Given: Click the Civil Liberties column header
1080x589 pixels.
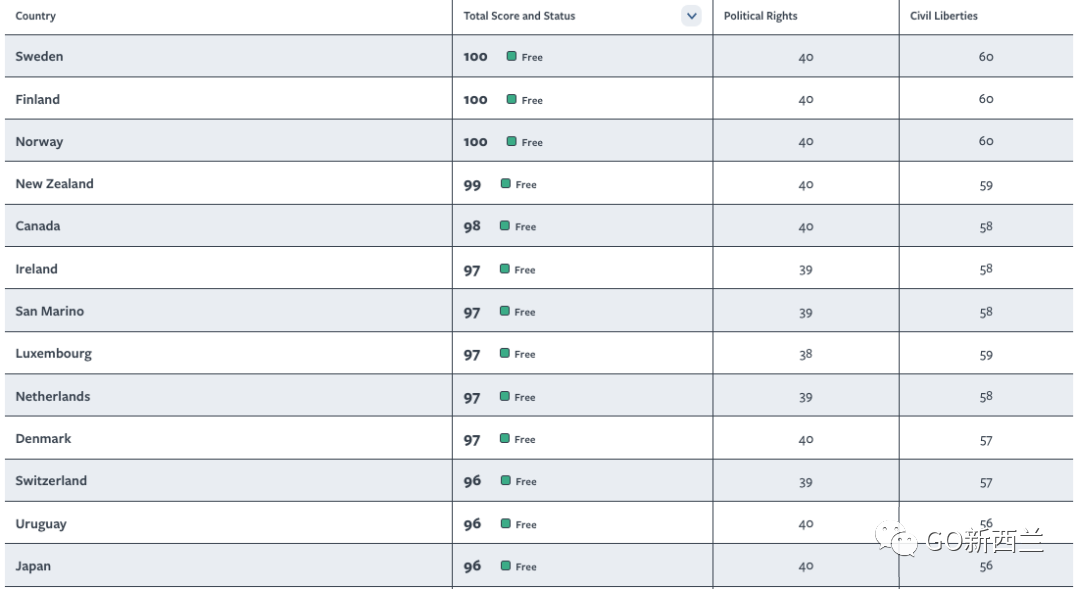Looking at the screenshot, I should [x=943, y=16].
